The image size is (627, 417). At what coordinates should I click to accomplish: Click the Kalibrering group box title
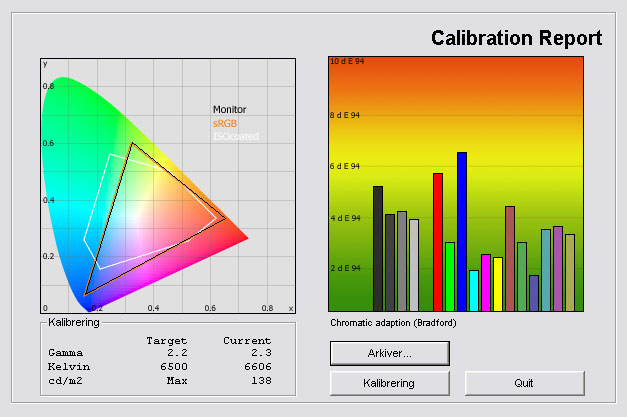(74, 322)
